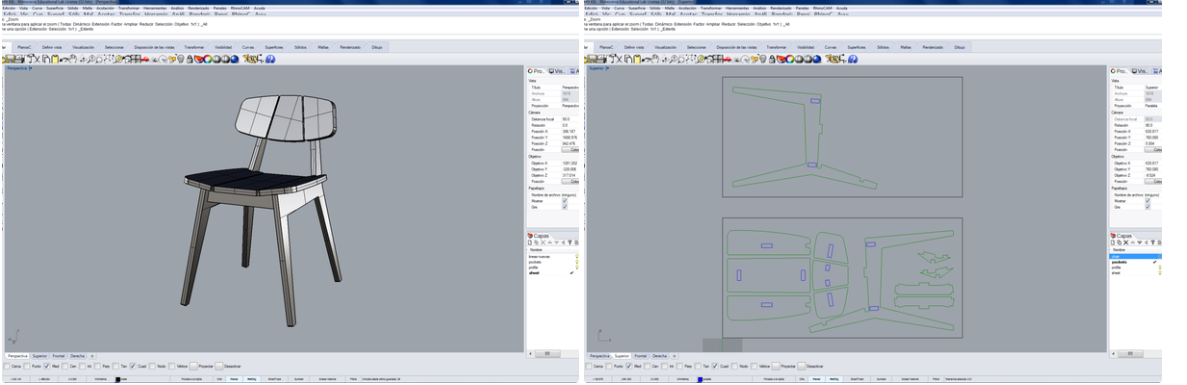
Task: Click new layer icon in Perspectiva window Capas panel
Action: (x=530, y=243)
